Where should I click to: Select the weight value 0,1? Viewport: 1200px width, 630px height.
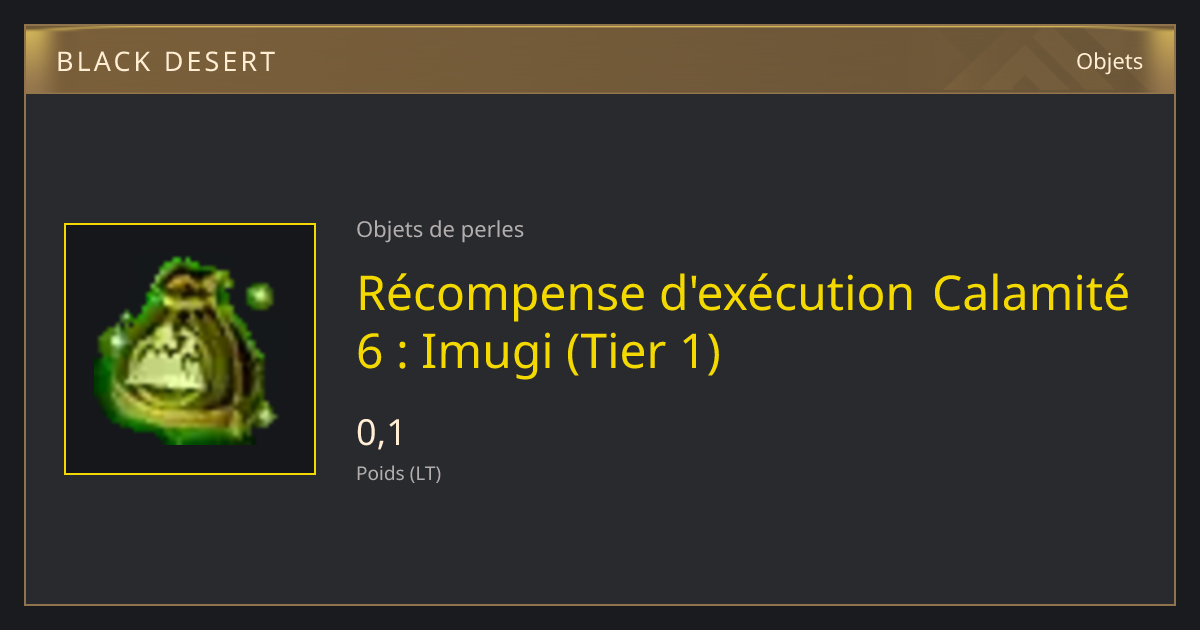(380, 433)
